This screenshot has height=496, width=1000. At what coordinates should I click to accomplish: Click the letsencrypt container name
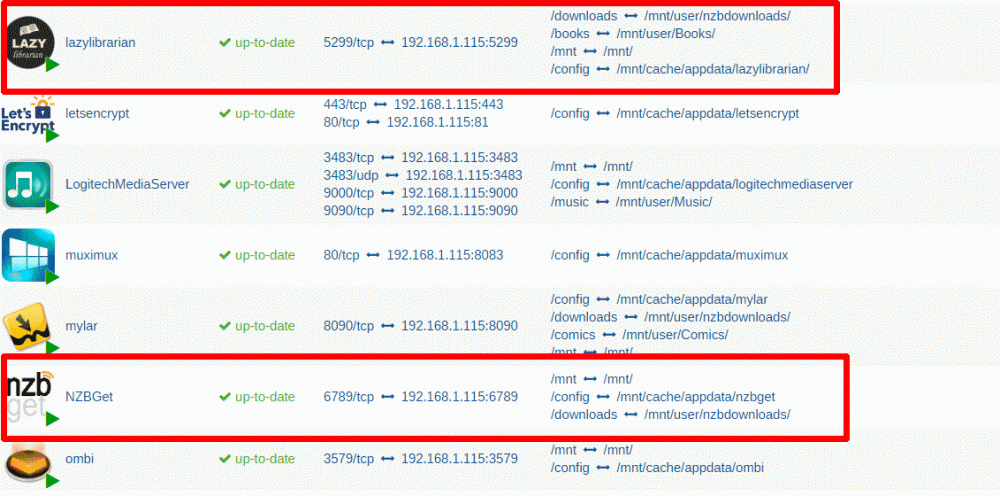point(98,113)
